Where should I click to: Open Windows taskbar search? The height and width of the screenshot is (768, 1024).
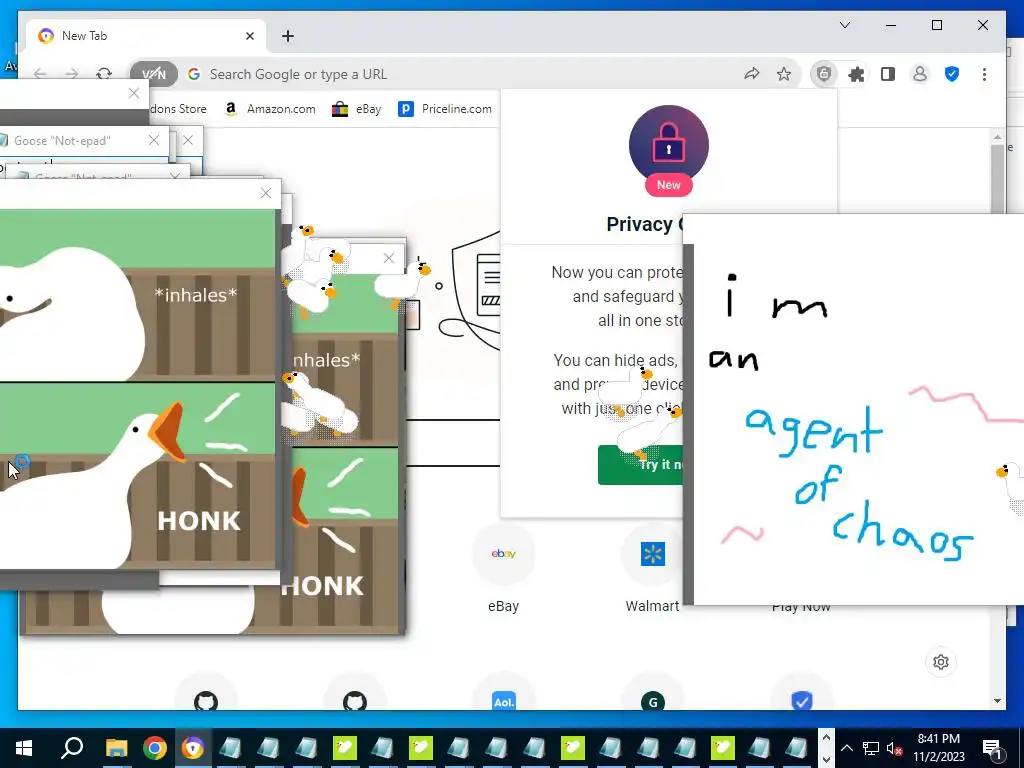(x=72, y=748)
